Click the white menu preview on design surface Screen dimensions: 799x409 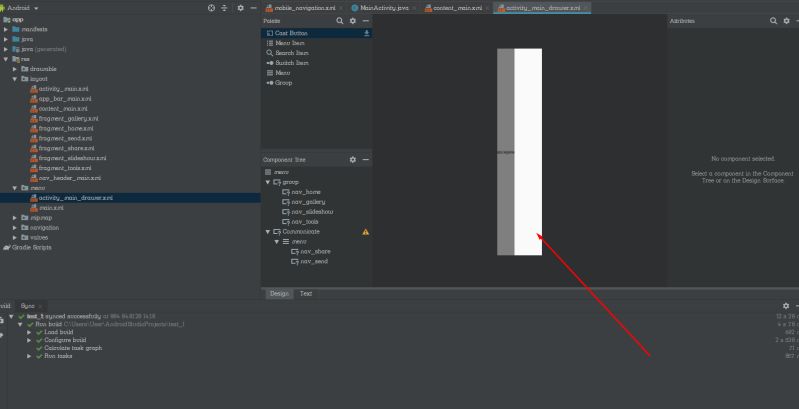point(528,152)
